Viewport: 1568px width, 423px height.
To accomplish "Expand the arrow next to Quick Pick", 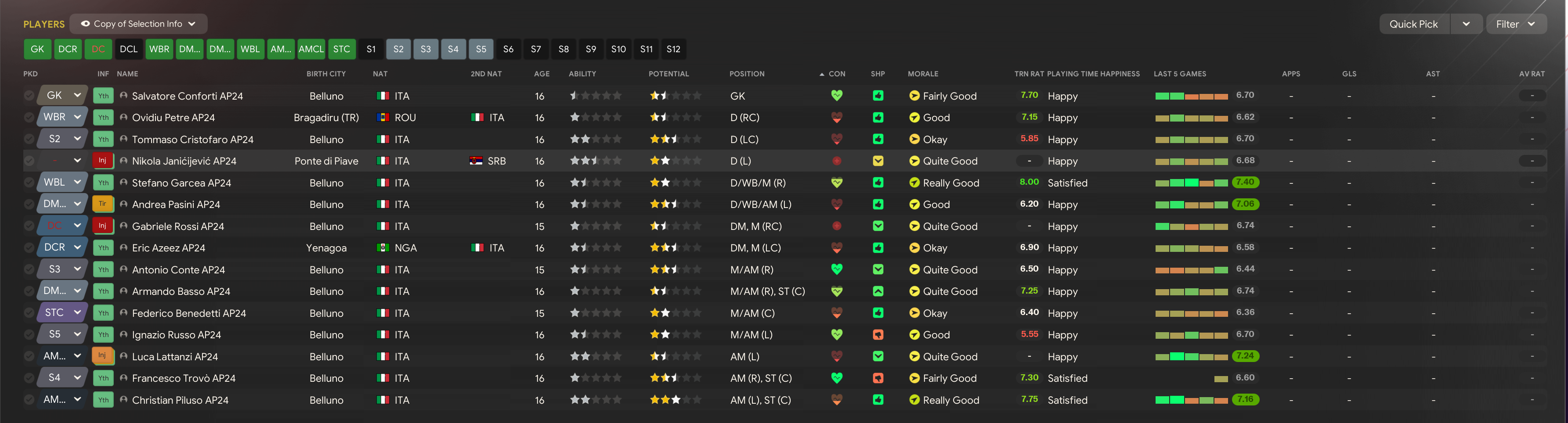I will pyautogui.click(x=1466, y=24).
